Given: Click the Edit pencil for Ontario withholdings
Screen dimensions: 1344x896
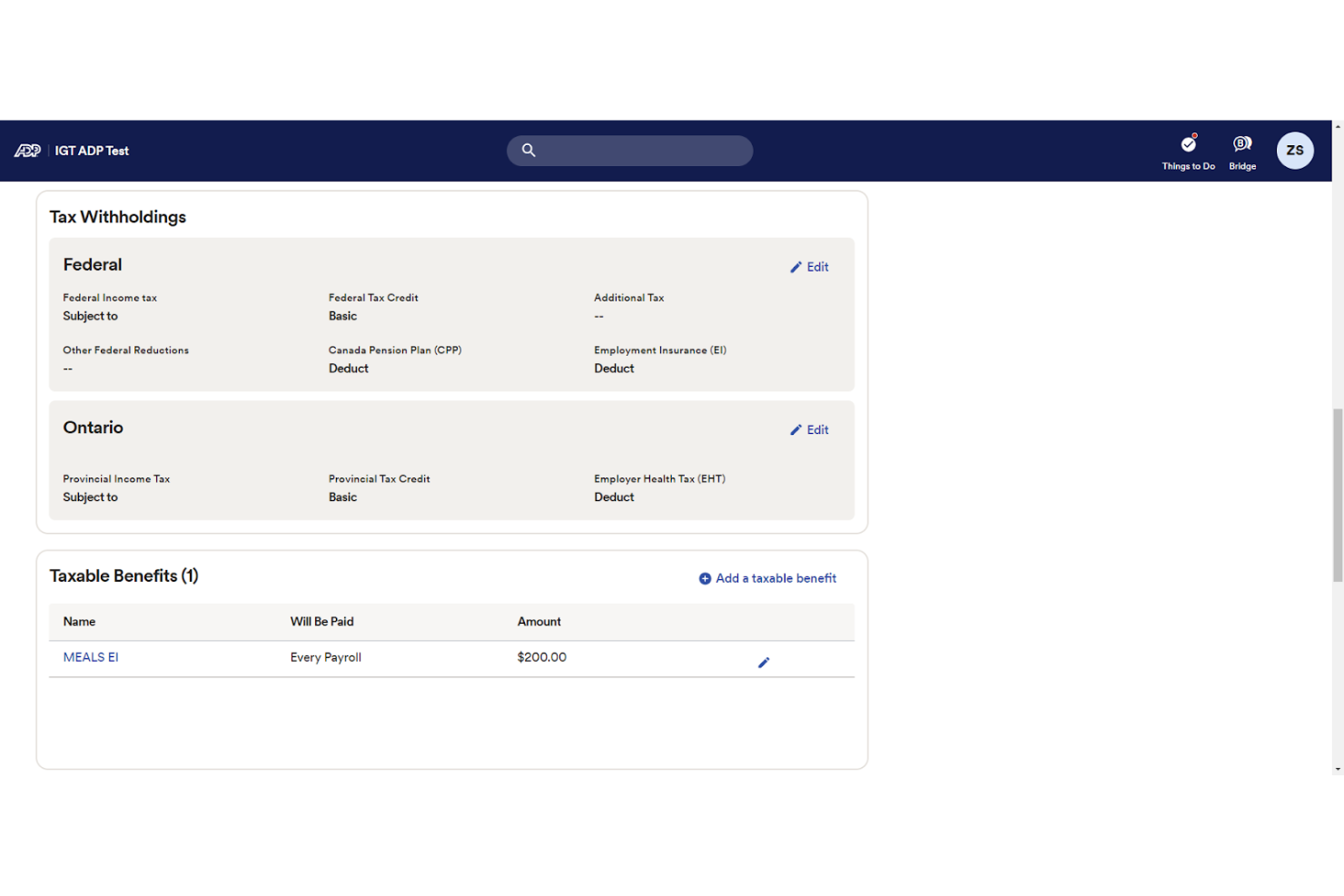Looking at the screenshot, I should 796,429.
